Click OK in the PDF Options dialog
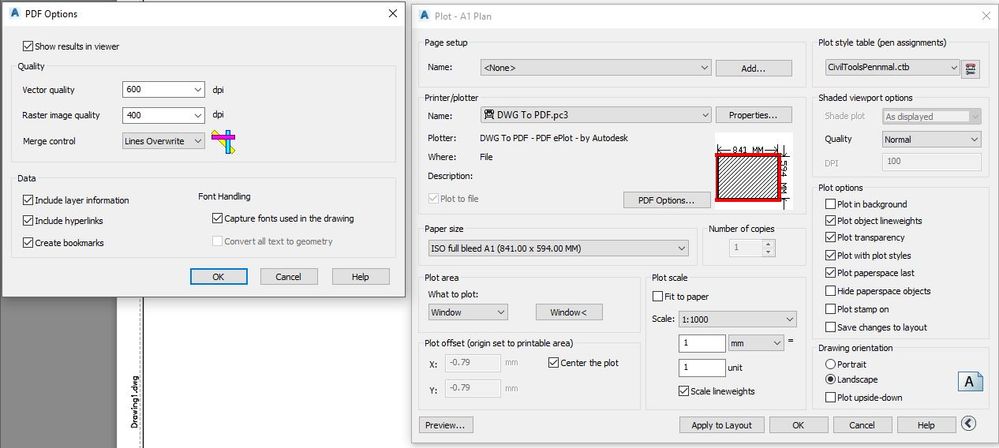The image size is (999, 448). (219, 277)
